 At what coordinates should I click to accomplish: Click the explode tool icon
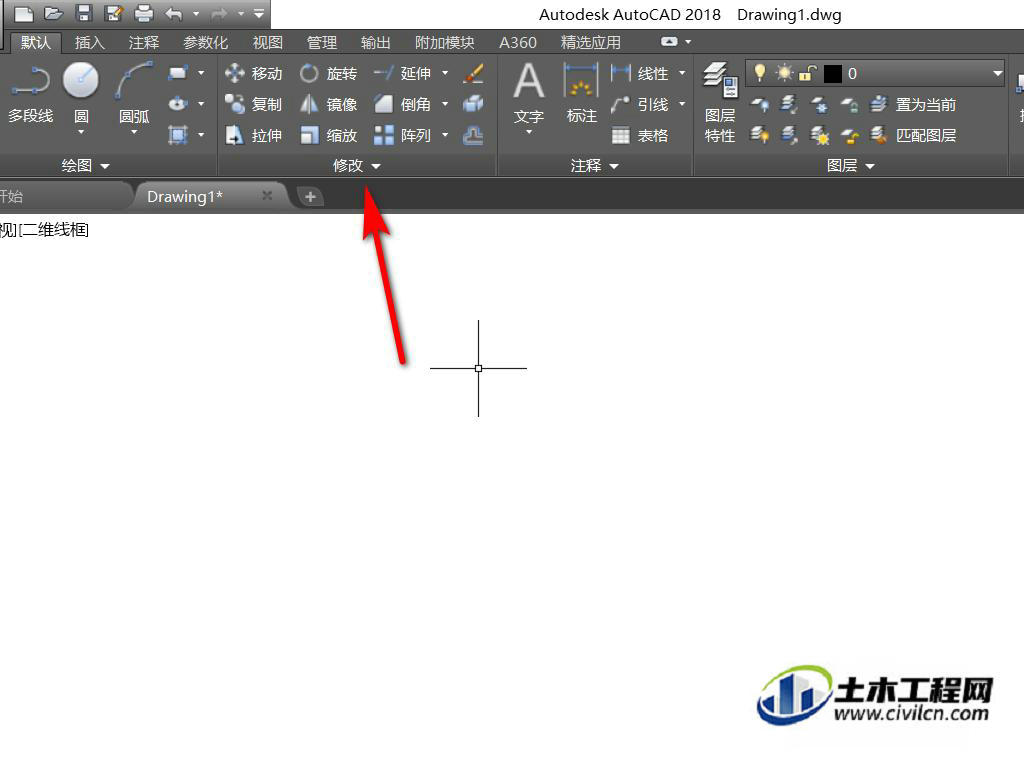(x=473, y=104)
